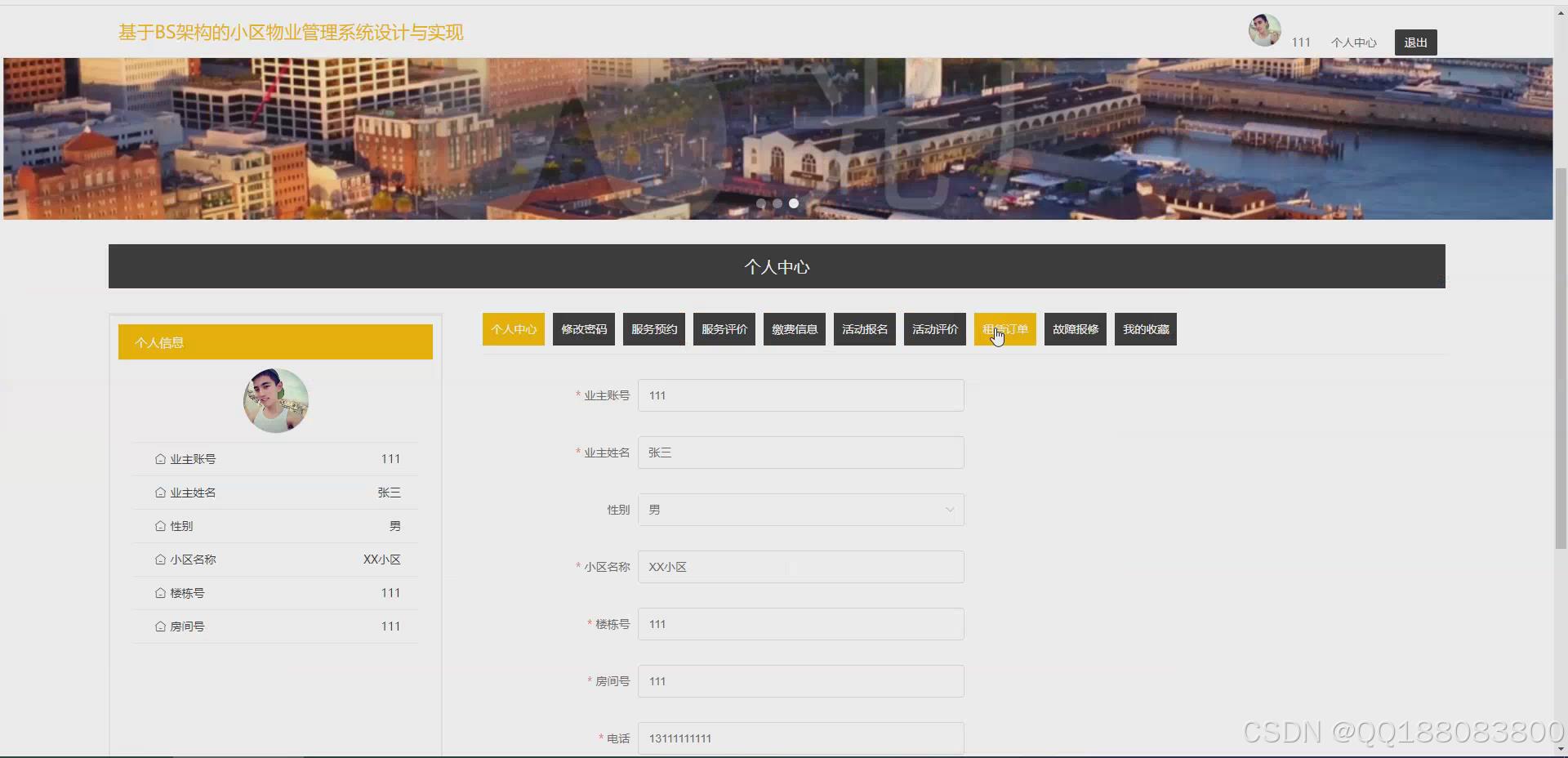Open the 我的收藏 tab

point(1145,329)
